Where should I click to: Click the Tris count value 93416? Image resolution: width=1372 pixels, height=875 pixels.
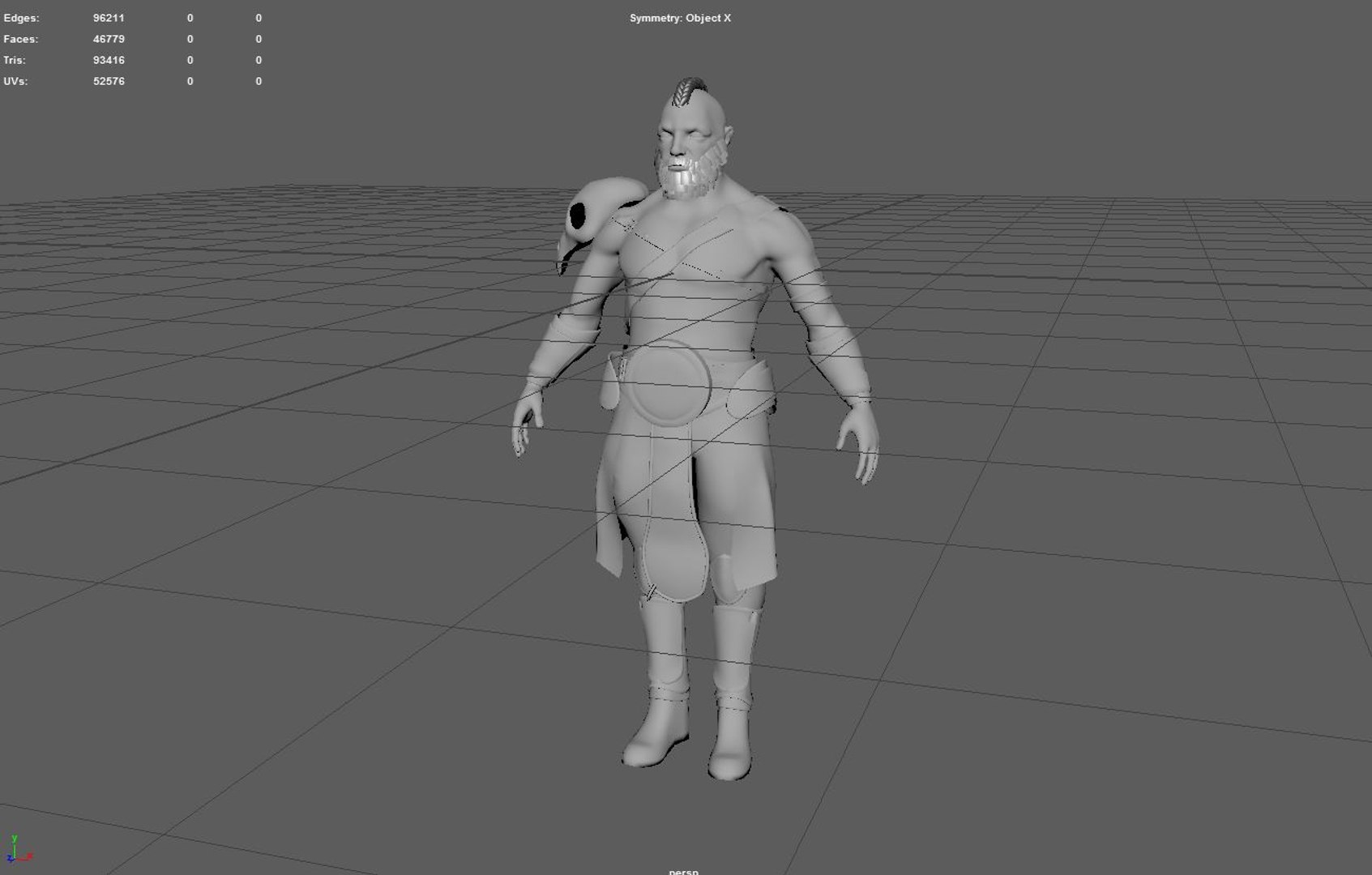pos(109,60)
